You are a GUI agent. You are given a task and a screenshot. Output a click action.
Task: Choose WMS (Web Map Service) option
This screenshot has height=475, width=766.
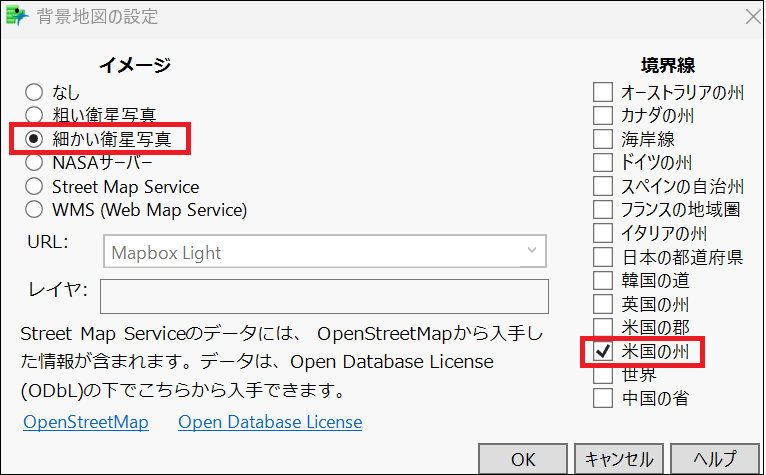(x=34, y=210)
